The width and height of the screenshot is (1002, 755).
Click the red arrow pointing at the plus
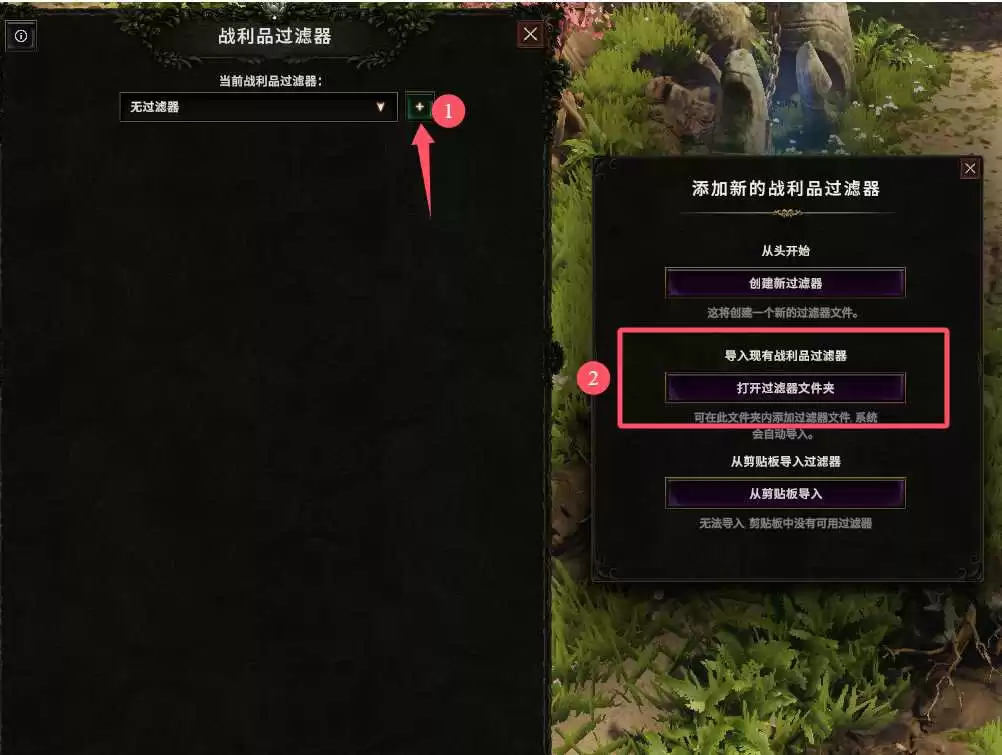[x=424, y=169]
